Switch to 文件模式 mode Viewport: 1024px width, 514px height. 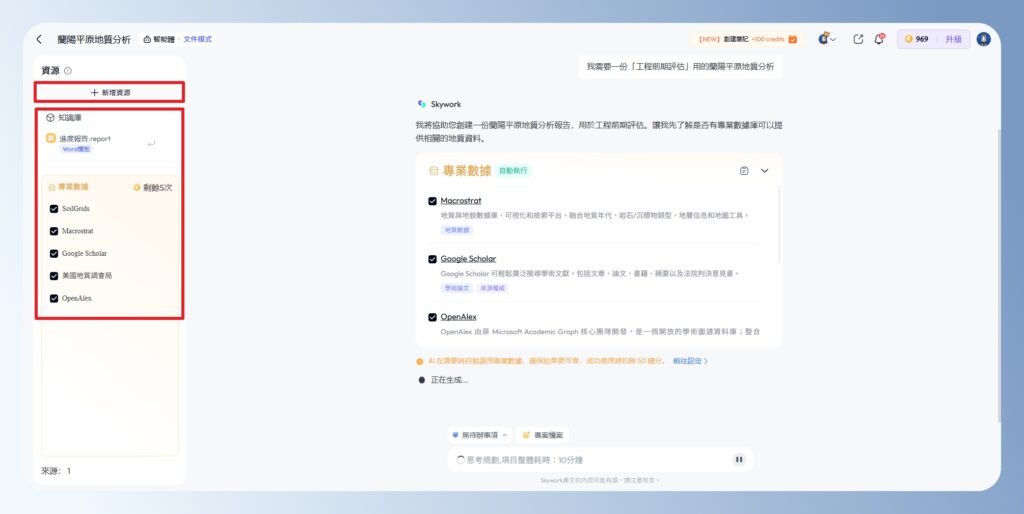click(197, 39)
